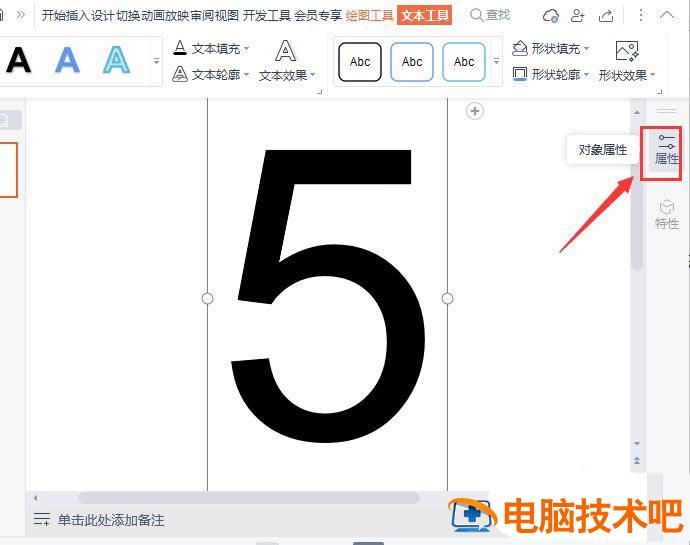Click the 形状效果 picture icon
690x545 pixels.
coord(627,51)
